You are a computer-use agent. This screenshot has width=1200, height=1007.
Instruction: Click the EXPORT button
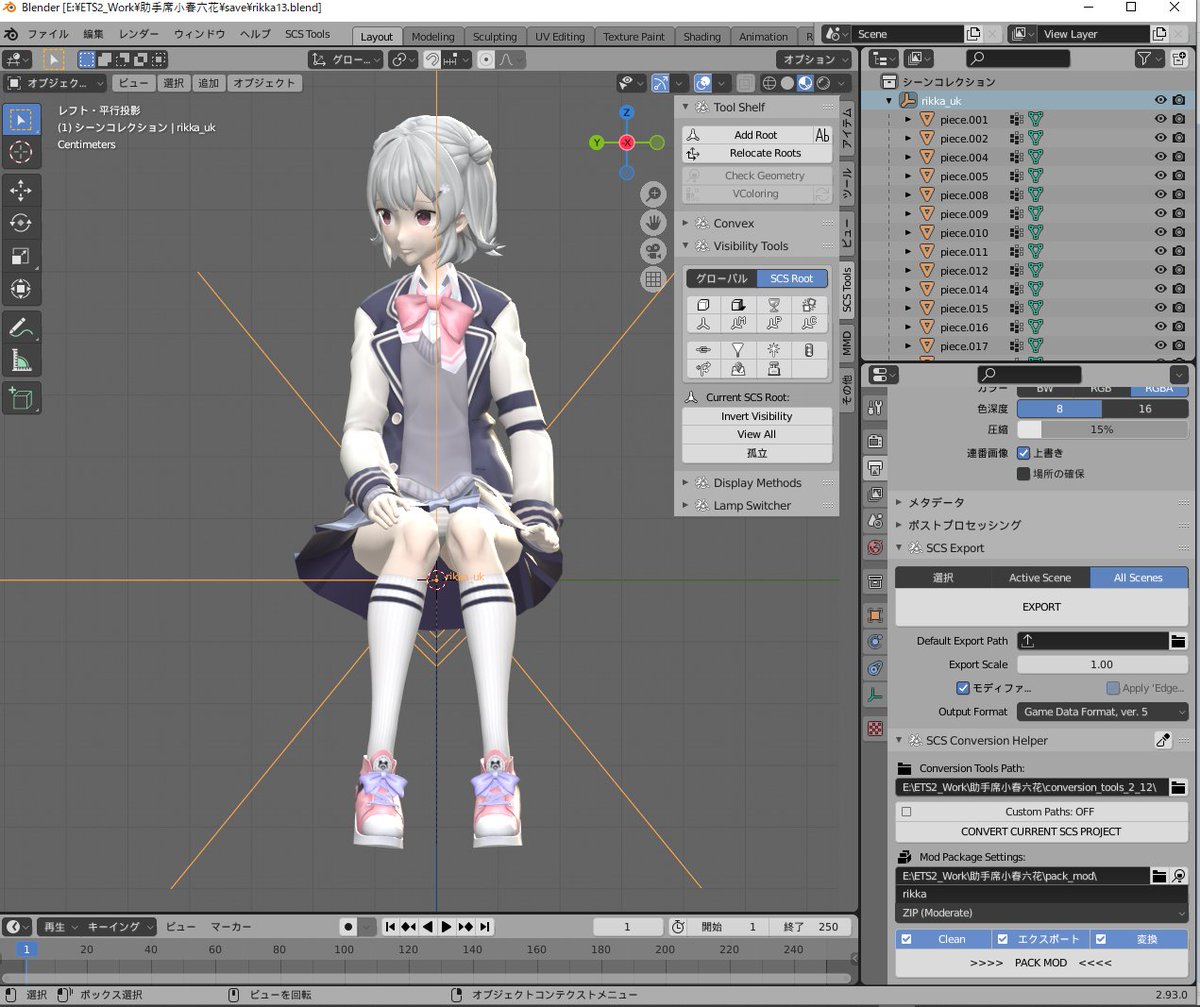pyautogui.click(x=1041, y=607)
